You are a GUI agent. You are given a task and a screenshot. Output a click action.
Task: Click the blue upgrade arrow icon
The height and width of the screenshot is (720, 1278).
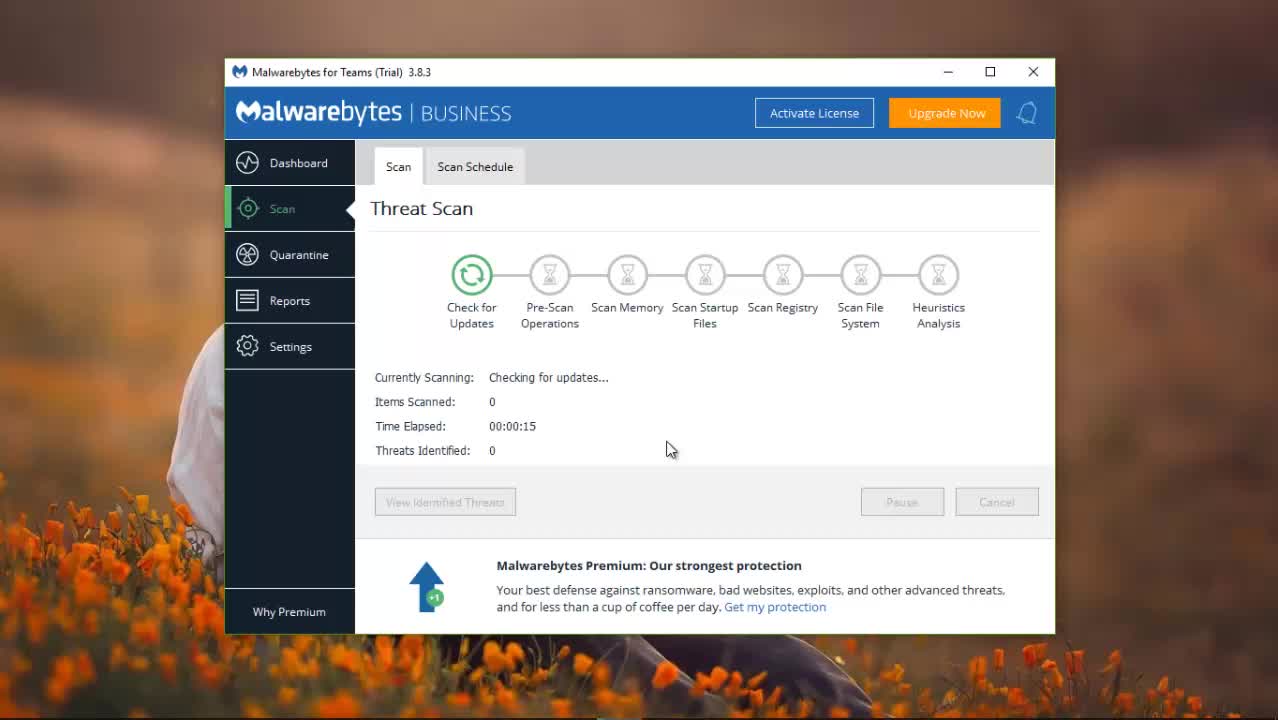427,586
